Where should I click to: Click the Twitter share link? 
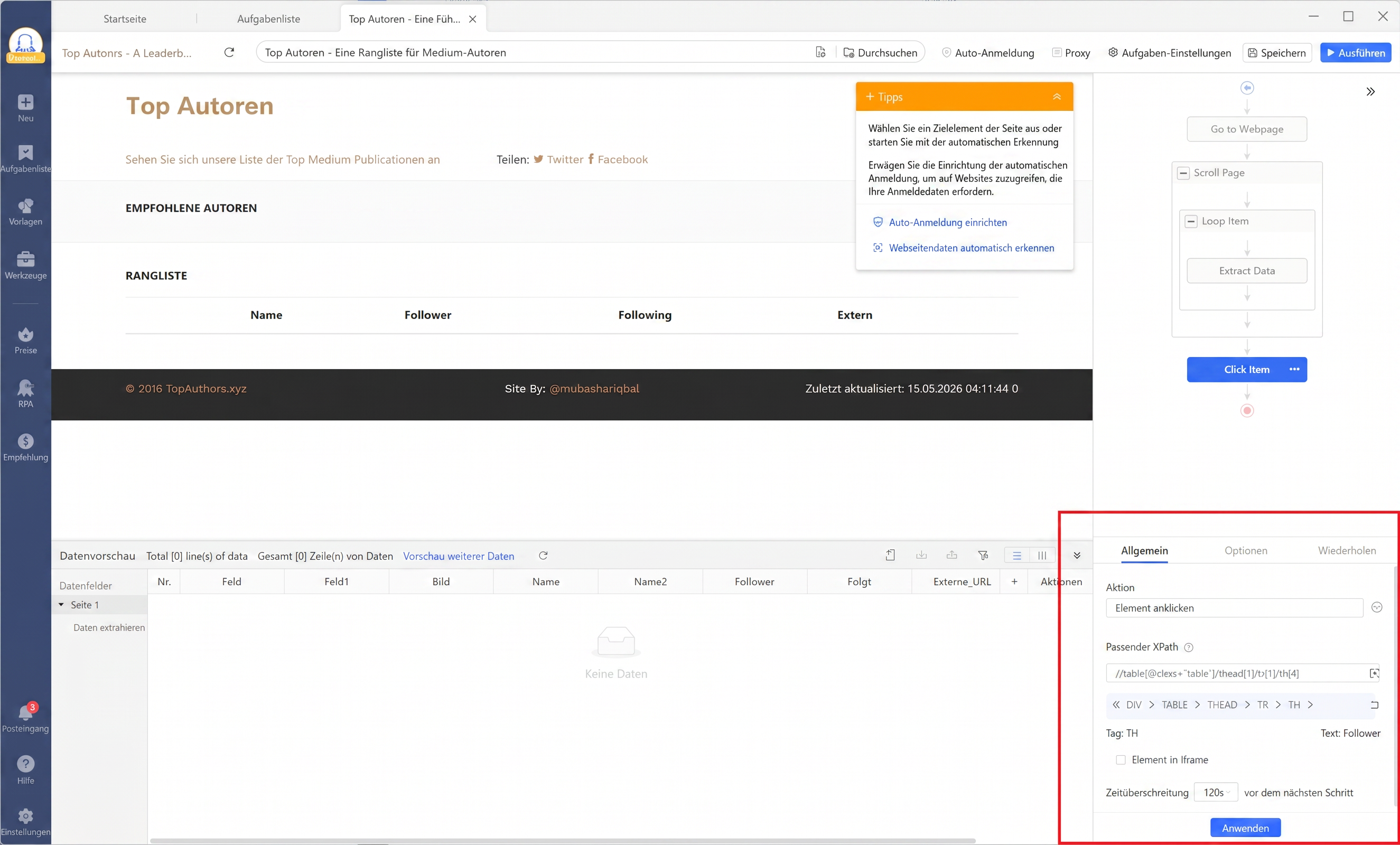click(558, 159)
